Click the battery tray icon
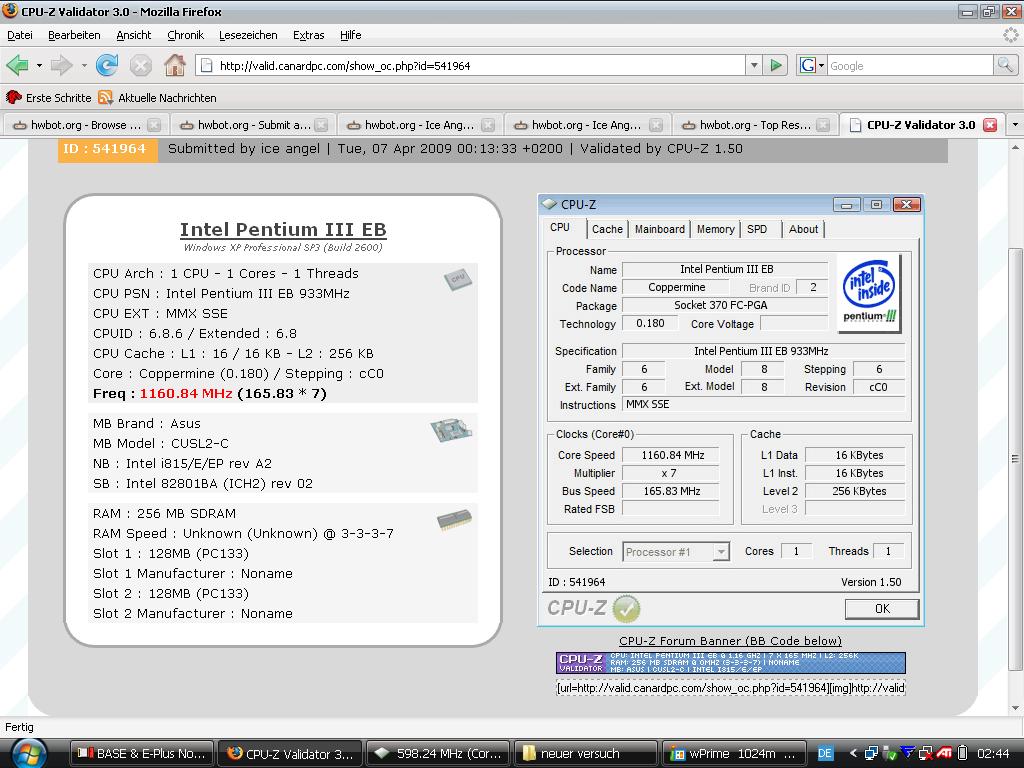Image resolution: width=1024 pixels, height=768 pixels. pos(962,754)
